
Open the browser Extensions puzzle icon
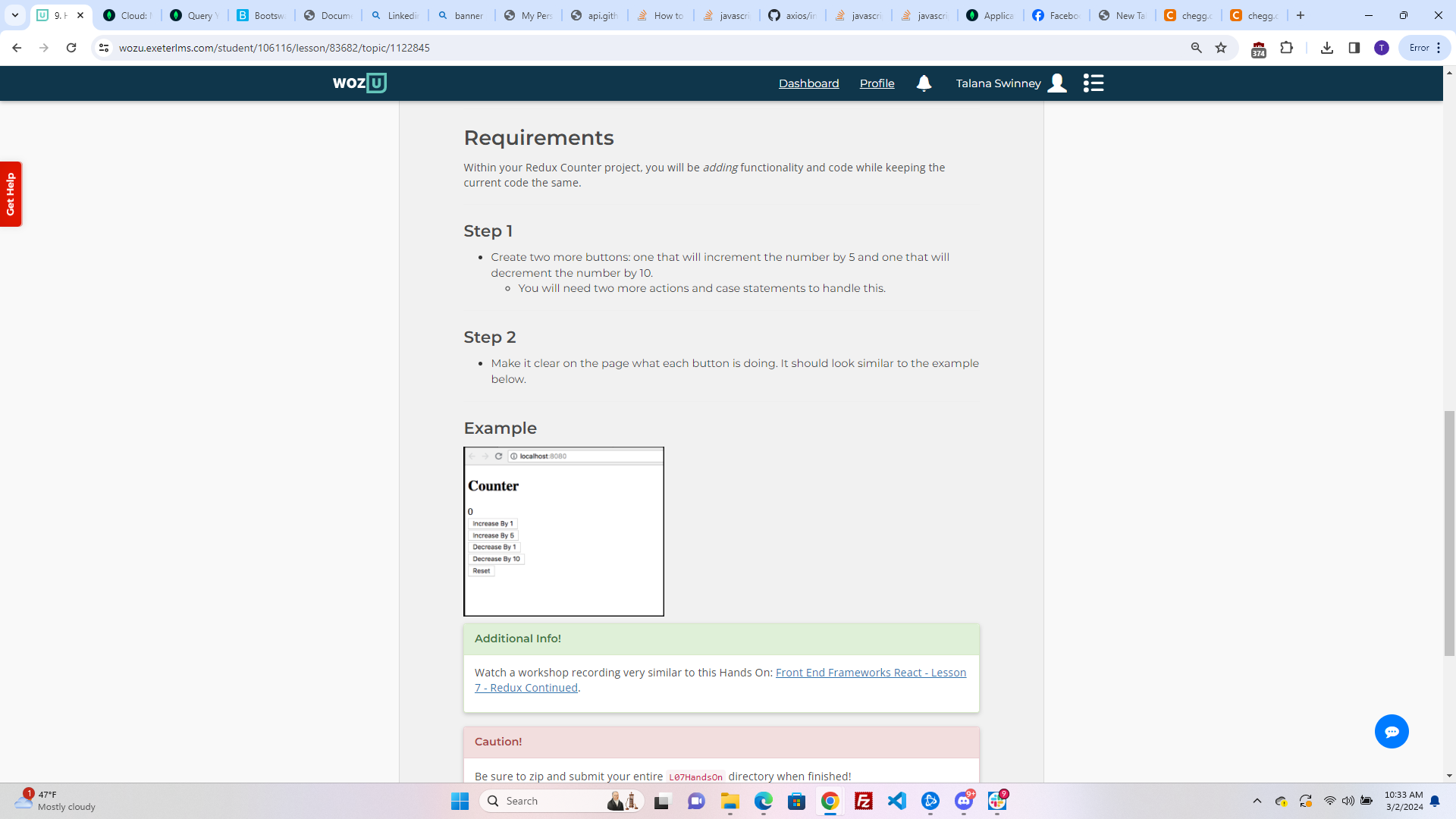[1288, 48]
